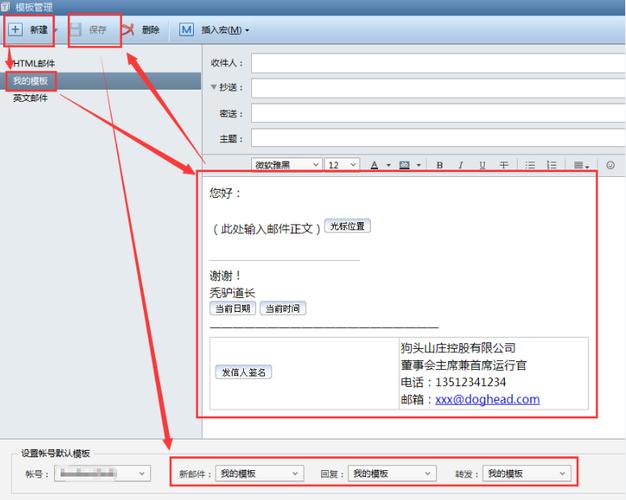Click into the 收件人 input field
626x500 pixels.
(435, 63)
